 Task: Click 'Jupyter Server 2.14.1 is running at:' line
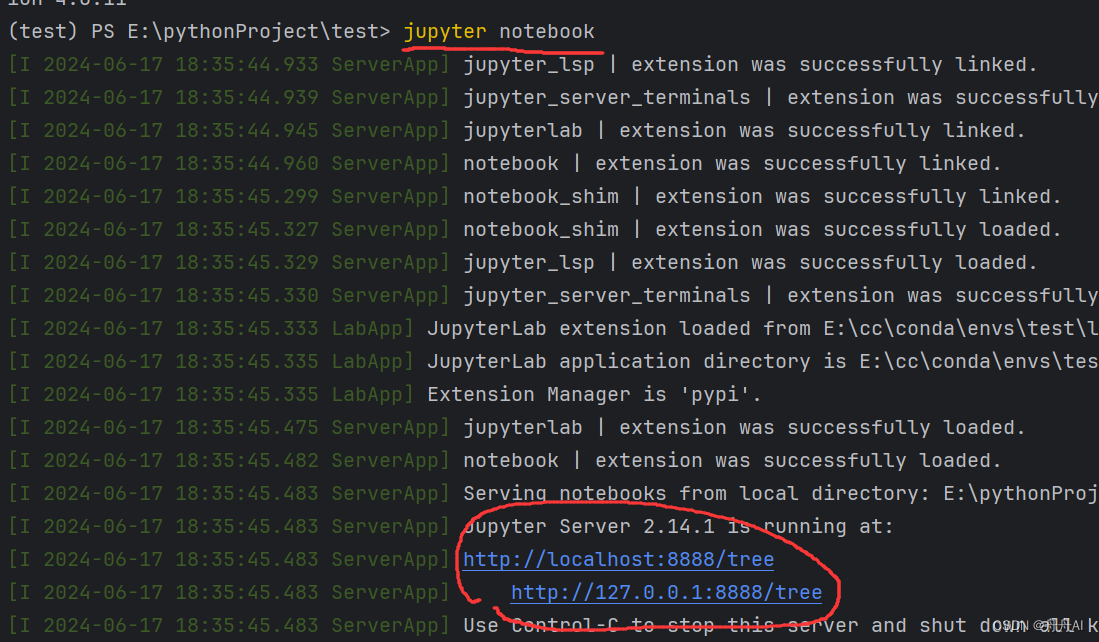(x=678, y=526)
